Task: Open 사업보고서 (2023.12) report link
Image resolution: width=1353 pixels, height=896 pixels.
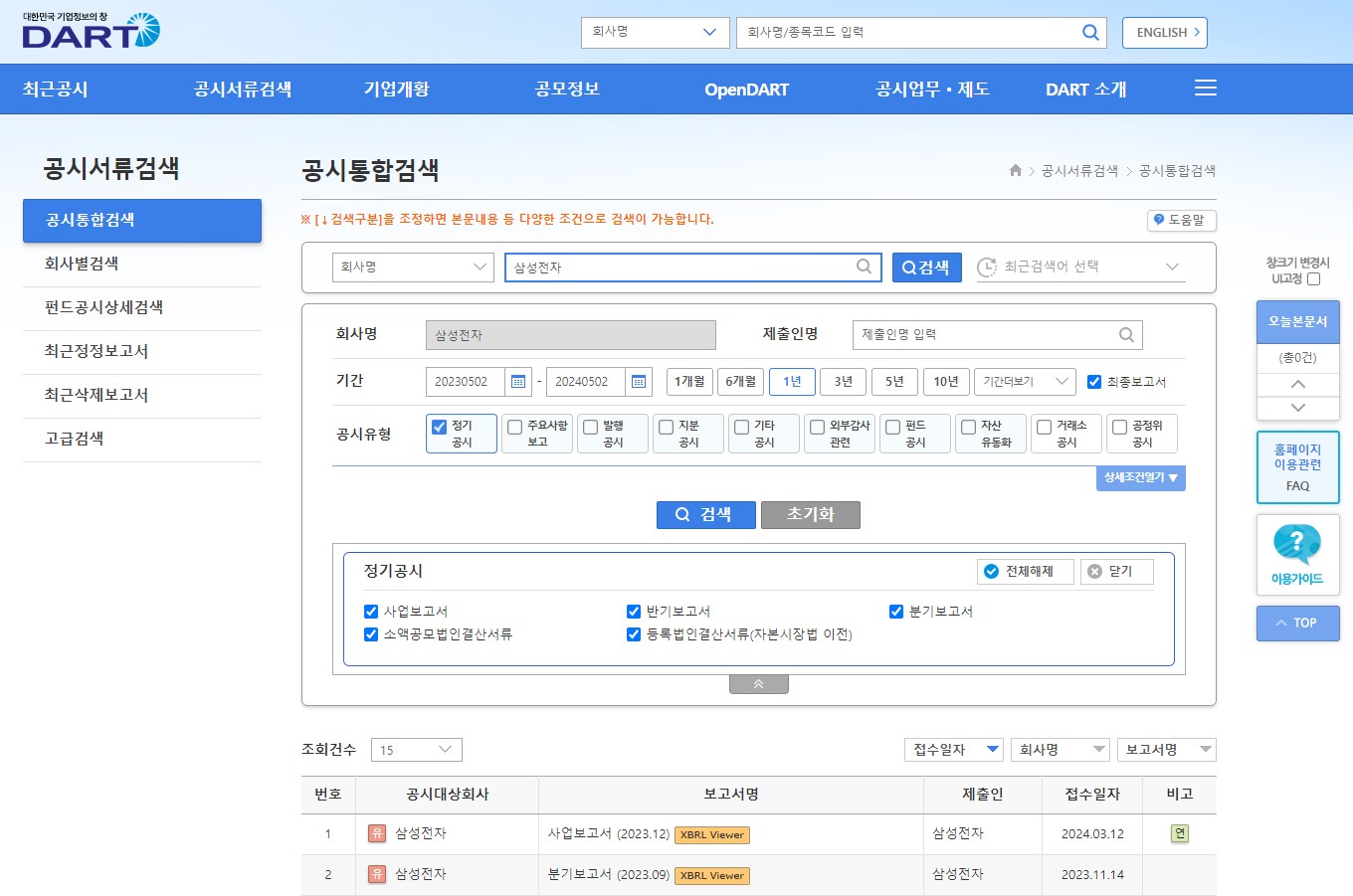Action: (x=609, y=833)
